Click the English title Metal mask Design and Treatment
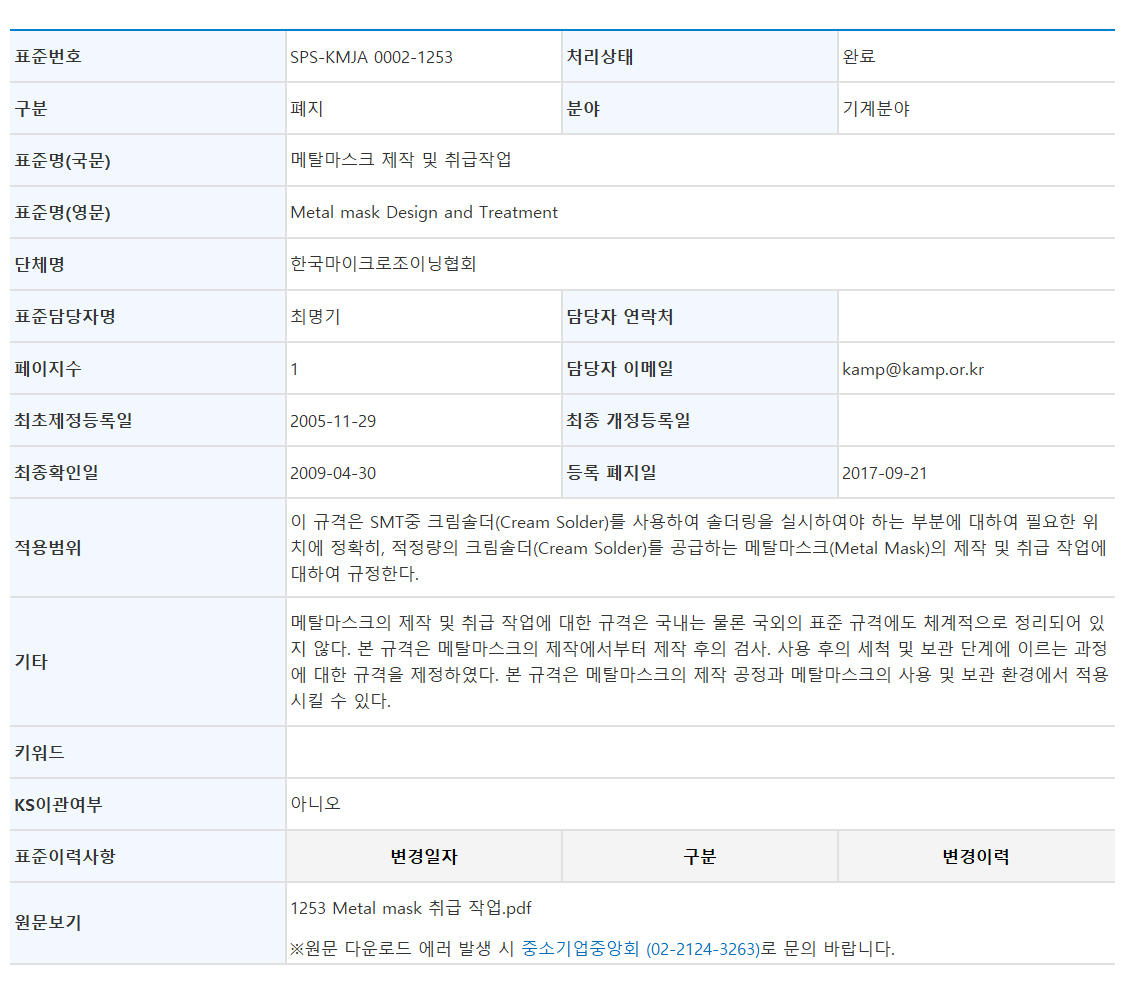The width and height of the screenshot is (1122, 994). pyautogui.click(x=424, y=212)
